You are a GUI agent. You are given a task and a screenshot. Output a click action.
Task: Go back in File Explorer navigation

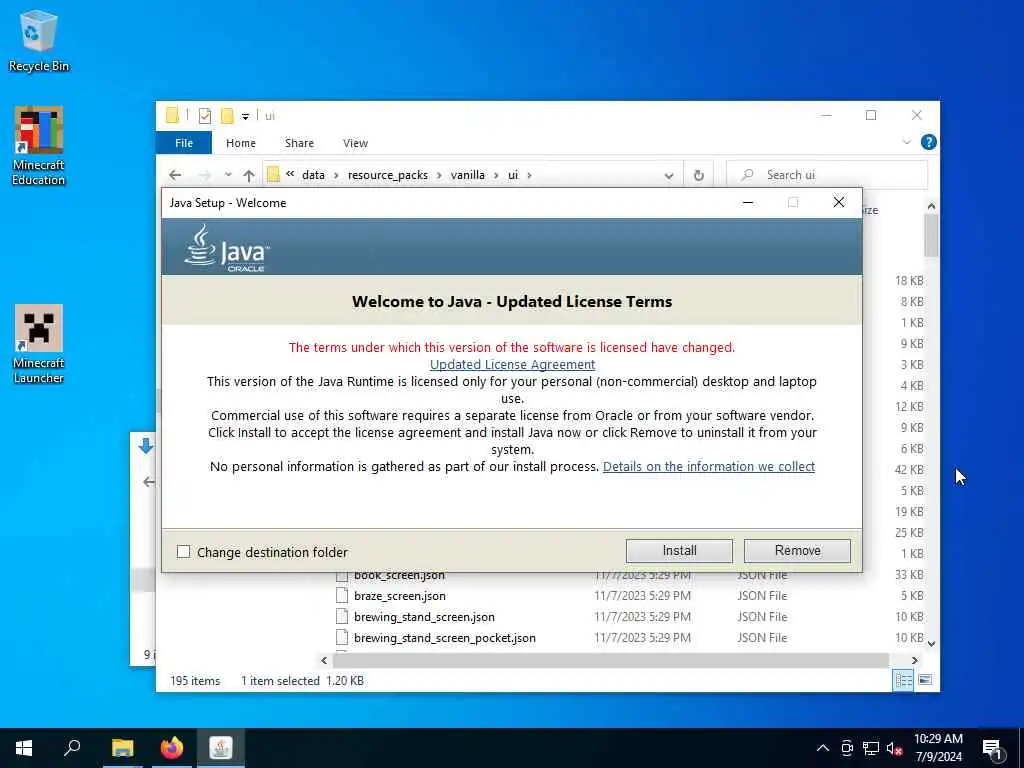tap(174, 175)
